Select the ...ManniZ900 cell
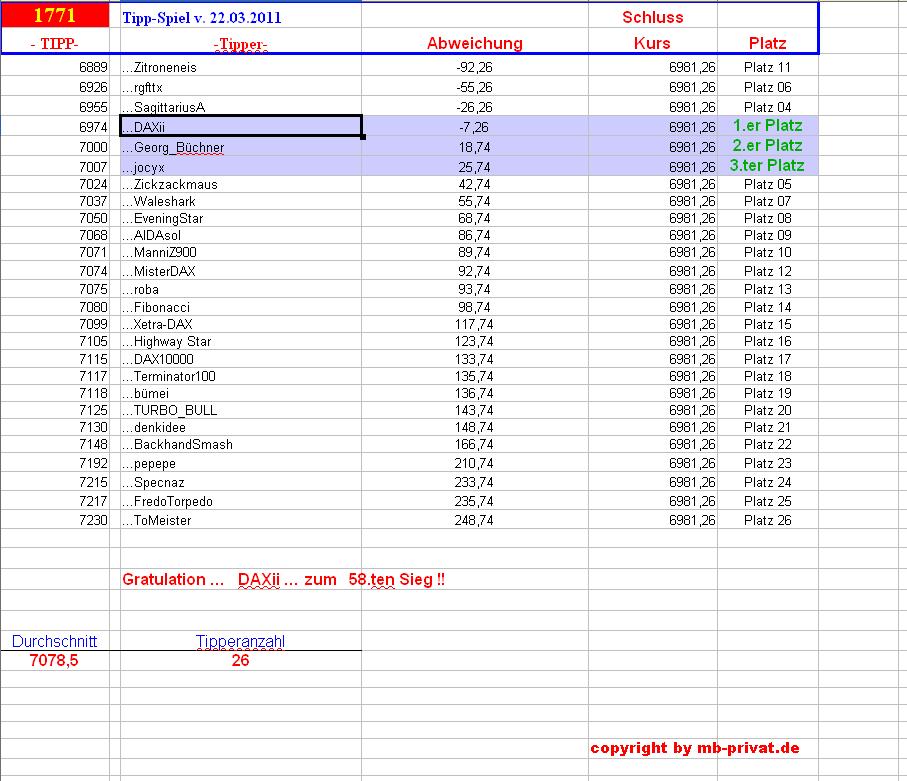This screenshot has height=781, width=907. click(x=241, y=252)
